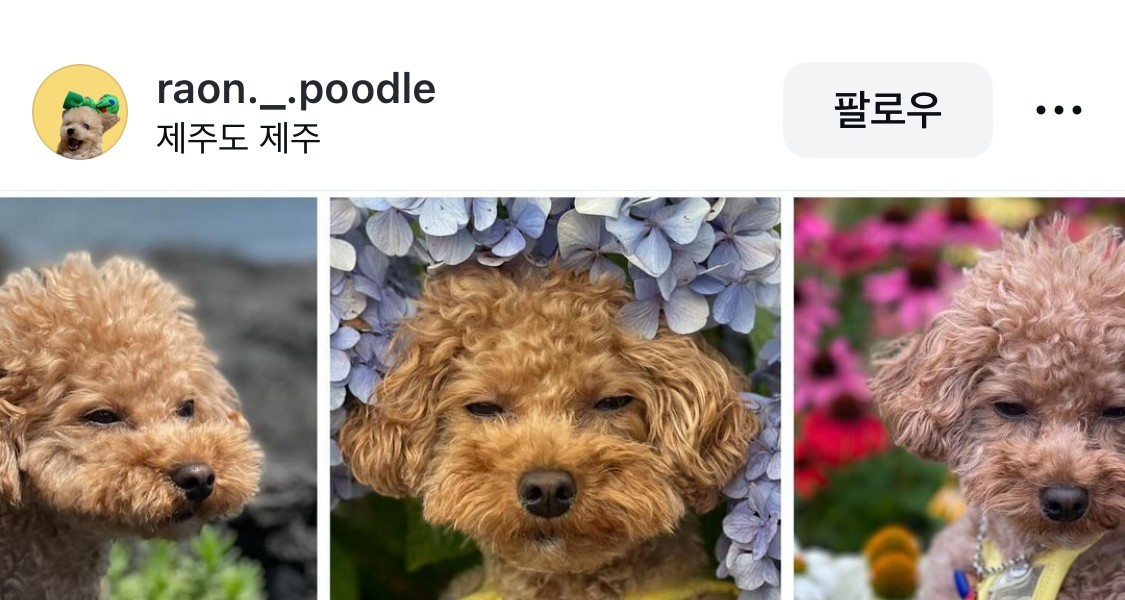View the left poodle photo on rocks

158,398
